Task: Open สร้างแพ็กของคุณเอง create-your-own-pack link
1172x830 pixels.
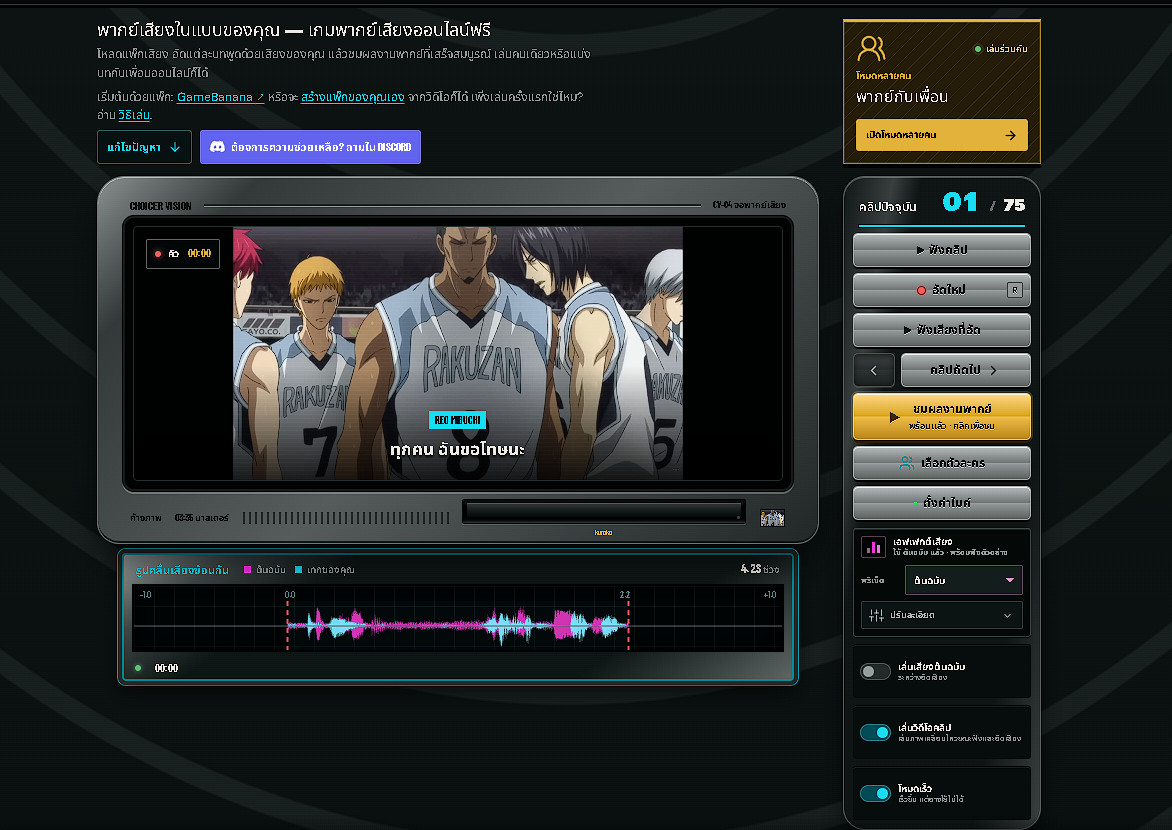Action: pyautogui.click(x=352, y=97)
